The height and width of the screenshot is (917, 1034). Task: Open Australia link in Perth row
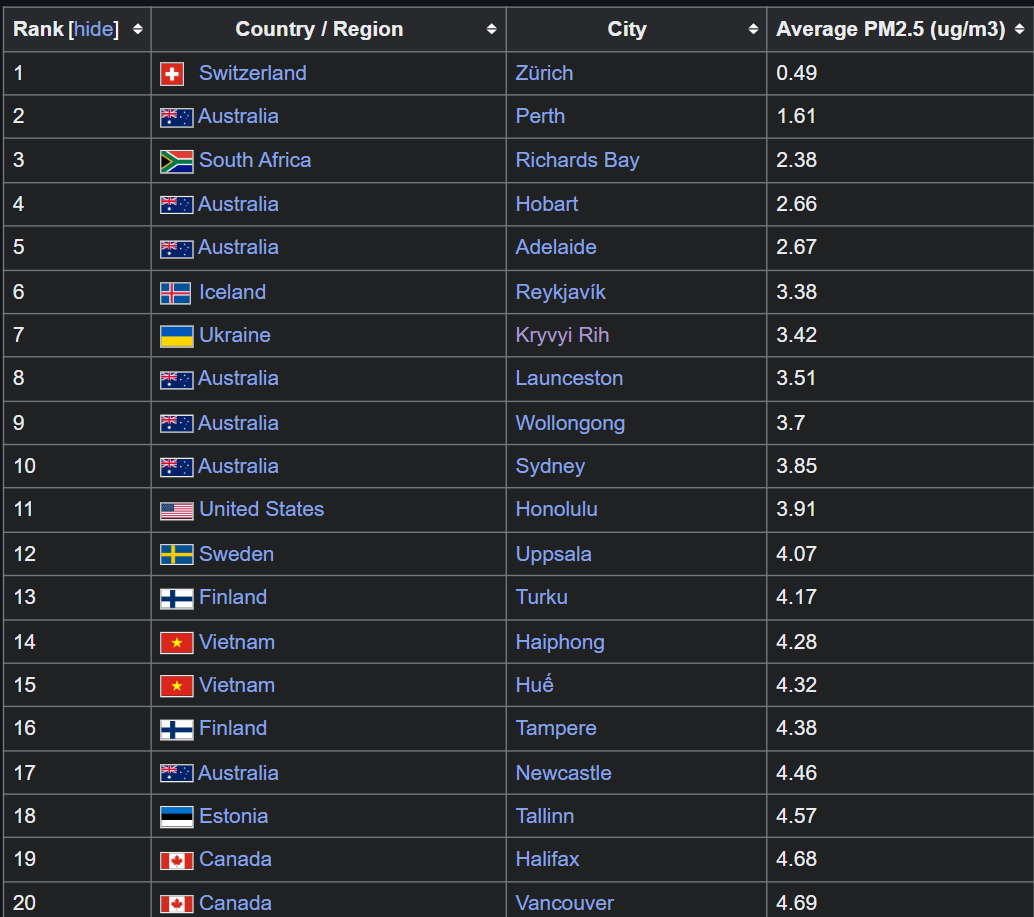[x=238, y=116]
